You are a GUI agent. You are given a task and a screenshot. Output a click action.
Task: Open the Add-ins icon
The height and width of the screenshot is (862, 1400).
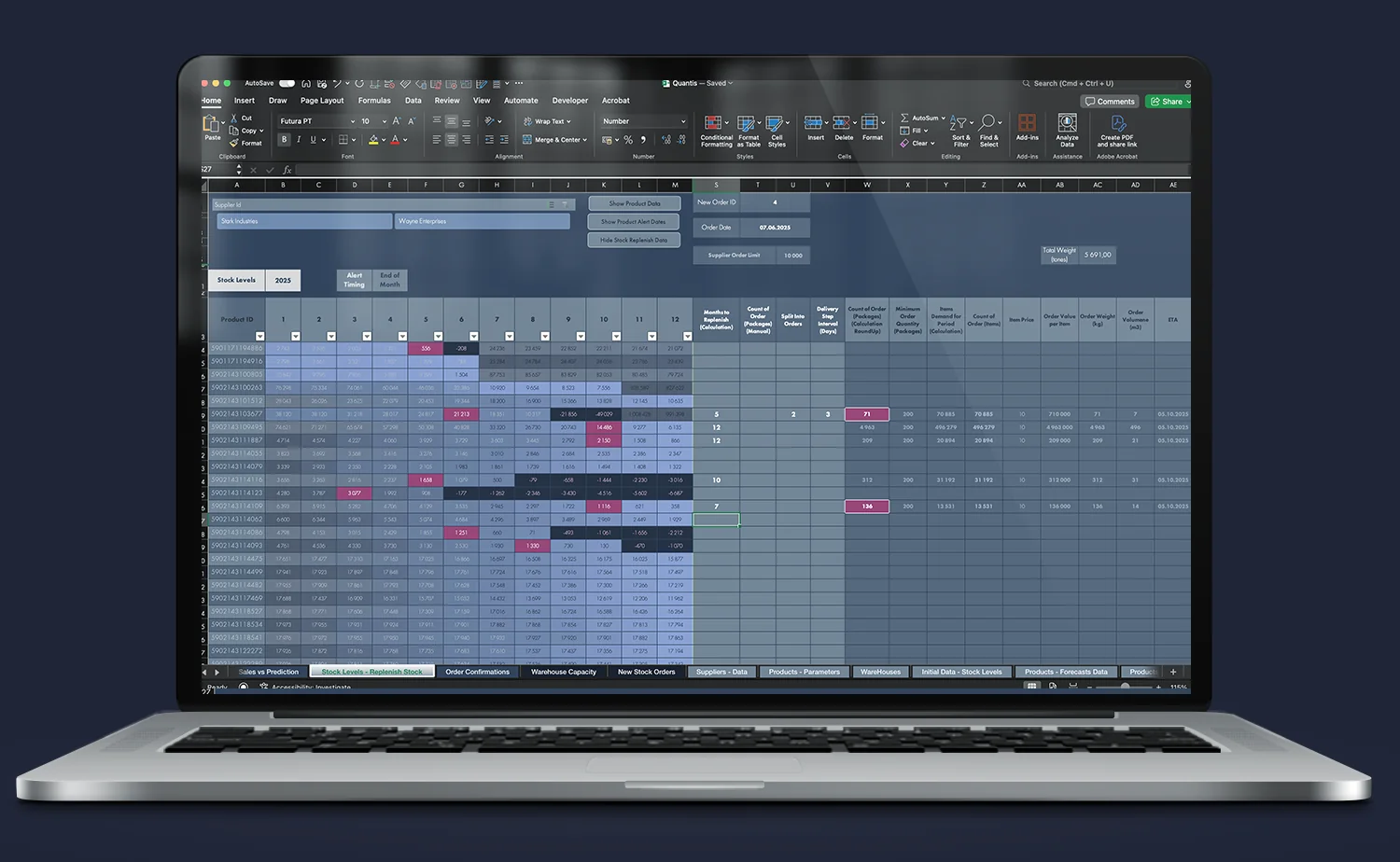(x=1027, y=123)
